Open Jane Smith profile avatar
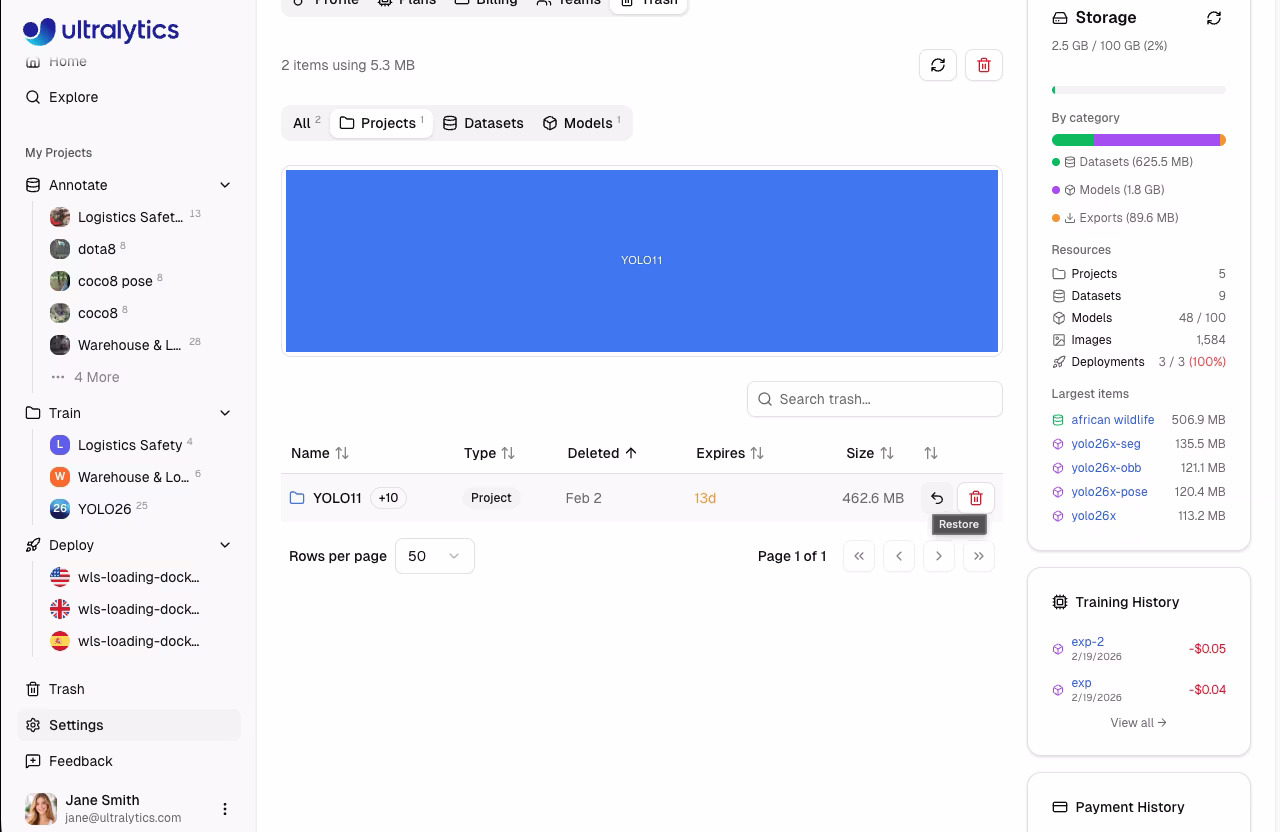This screenshot has width=1280, height=832. 41,809
